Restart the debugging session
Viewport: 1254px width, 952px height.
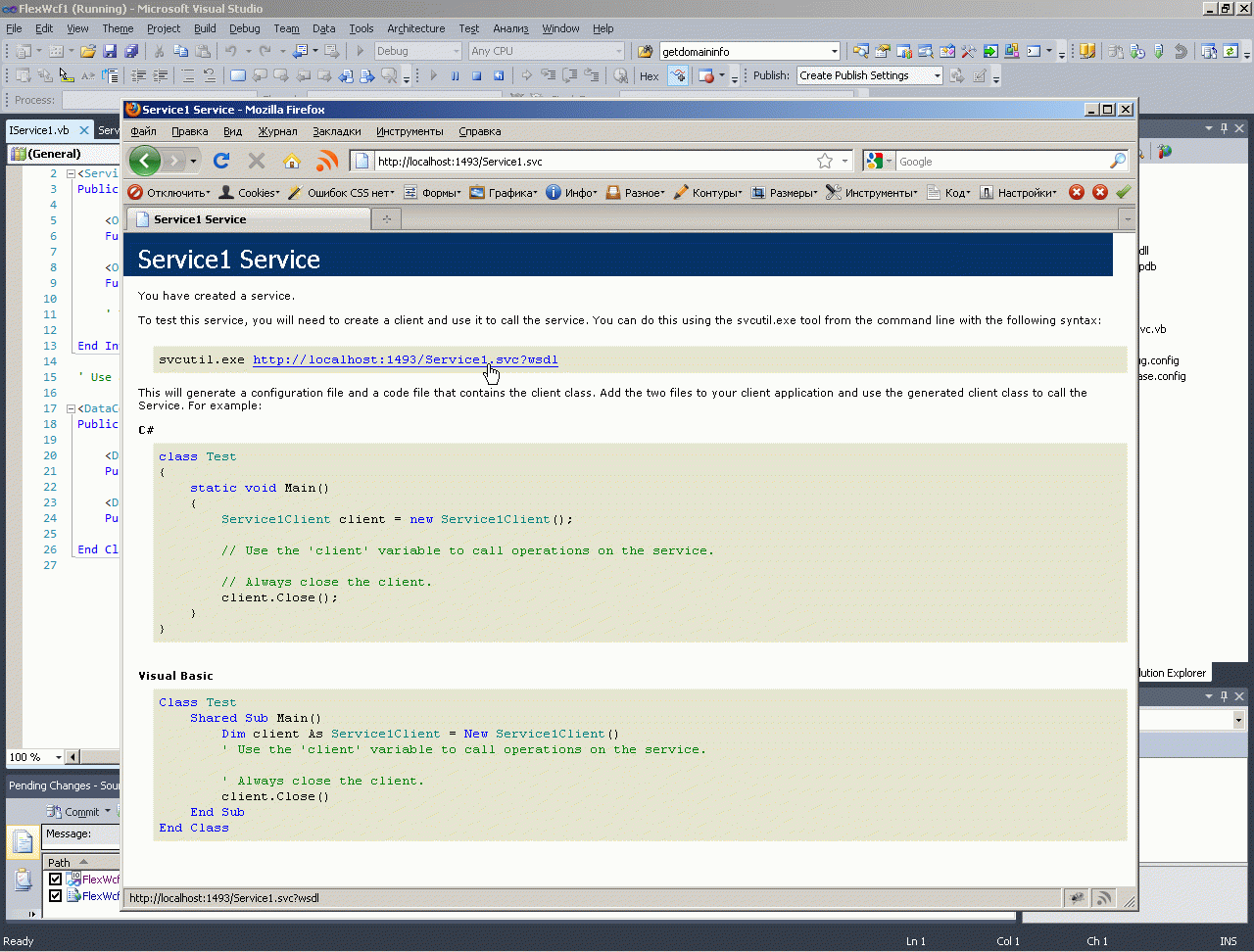coord(499,75)
